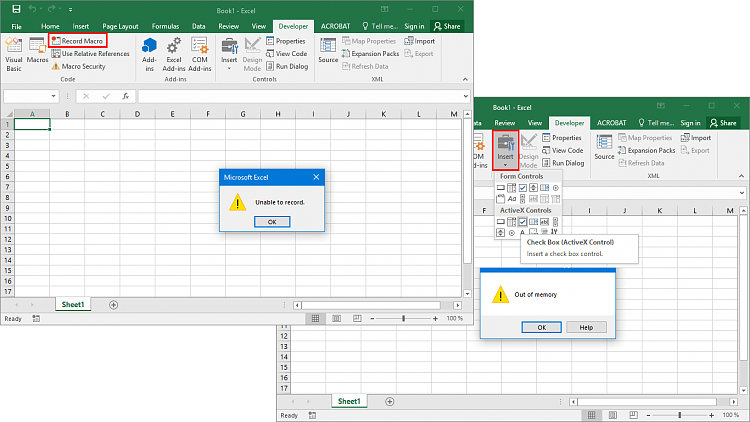Click Expansion Packs in left window
750x422 pixels.
click(x=371, y=54)
